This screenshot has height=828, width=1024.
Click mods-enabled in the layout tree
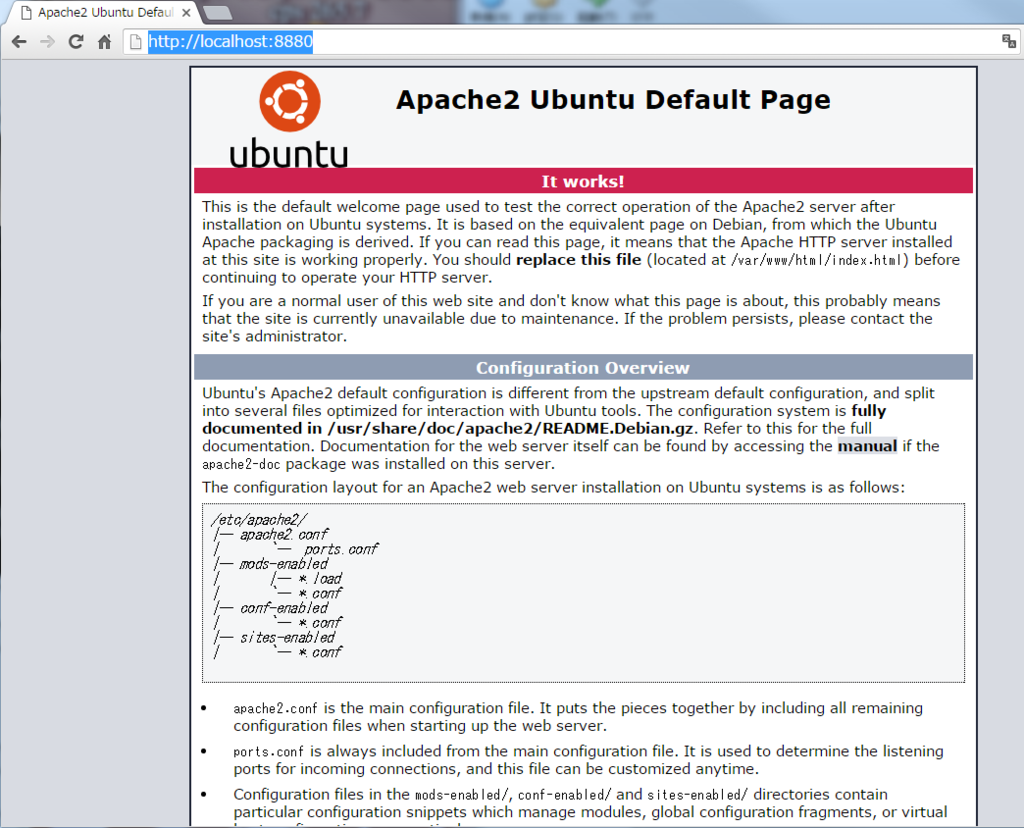(x=283, y=564)
